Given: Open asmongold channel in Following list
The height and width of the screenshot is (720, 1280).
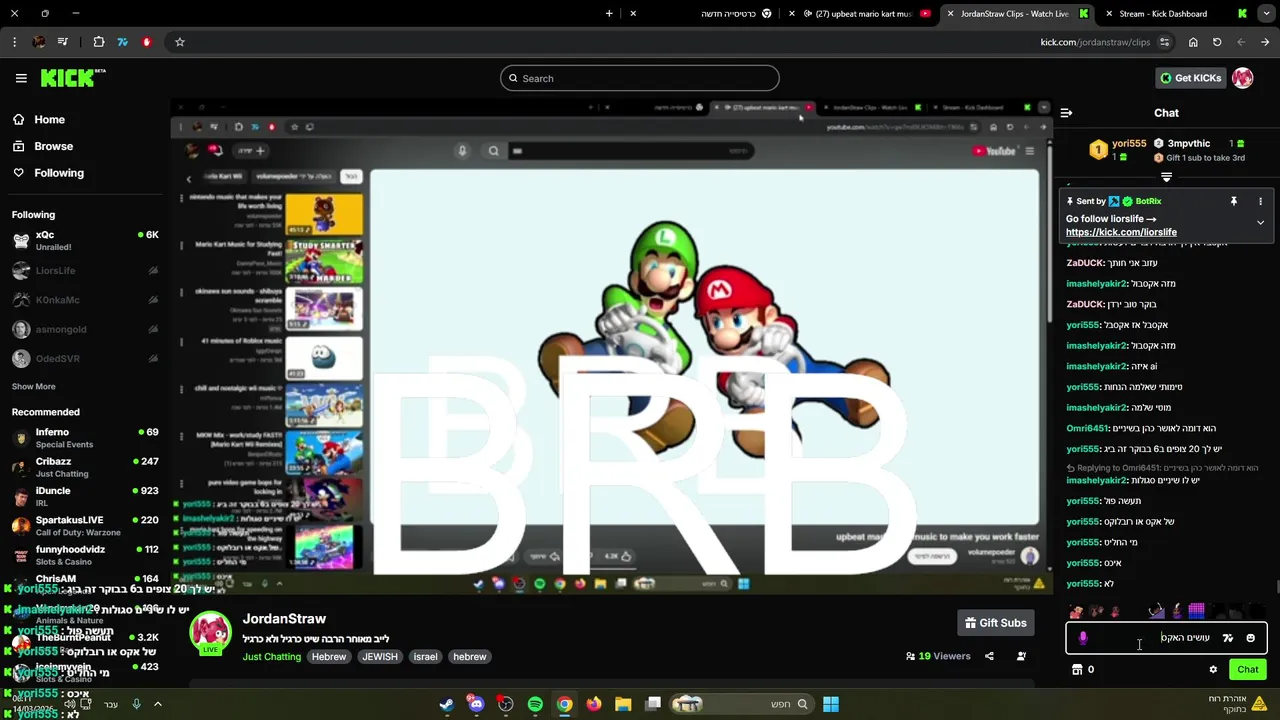Looking at the screenshot, I should pos(85,329).
